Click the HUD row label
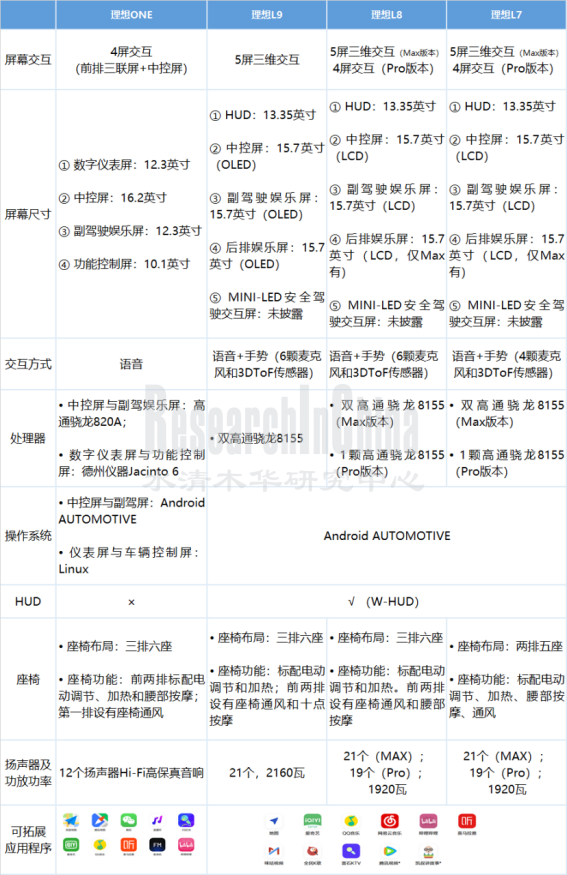This screenshot has width=567, height=875. (28, 602)
